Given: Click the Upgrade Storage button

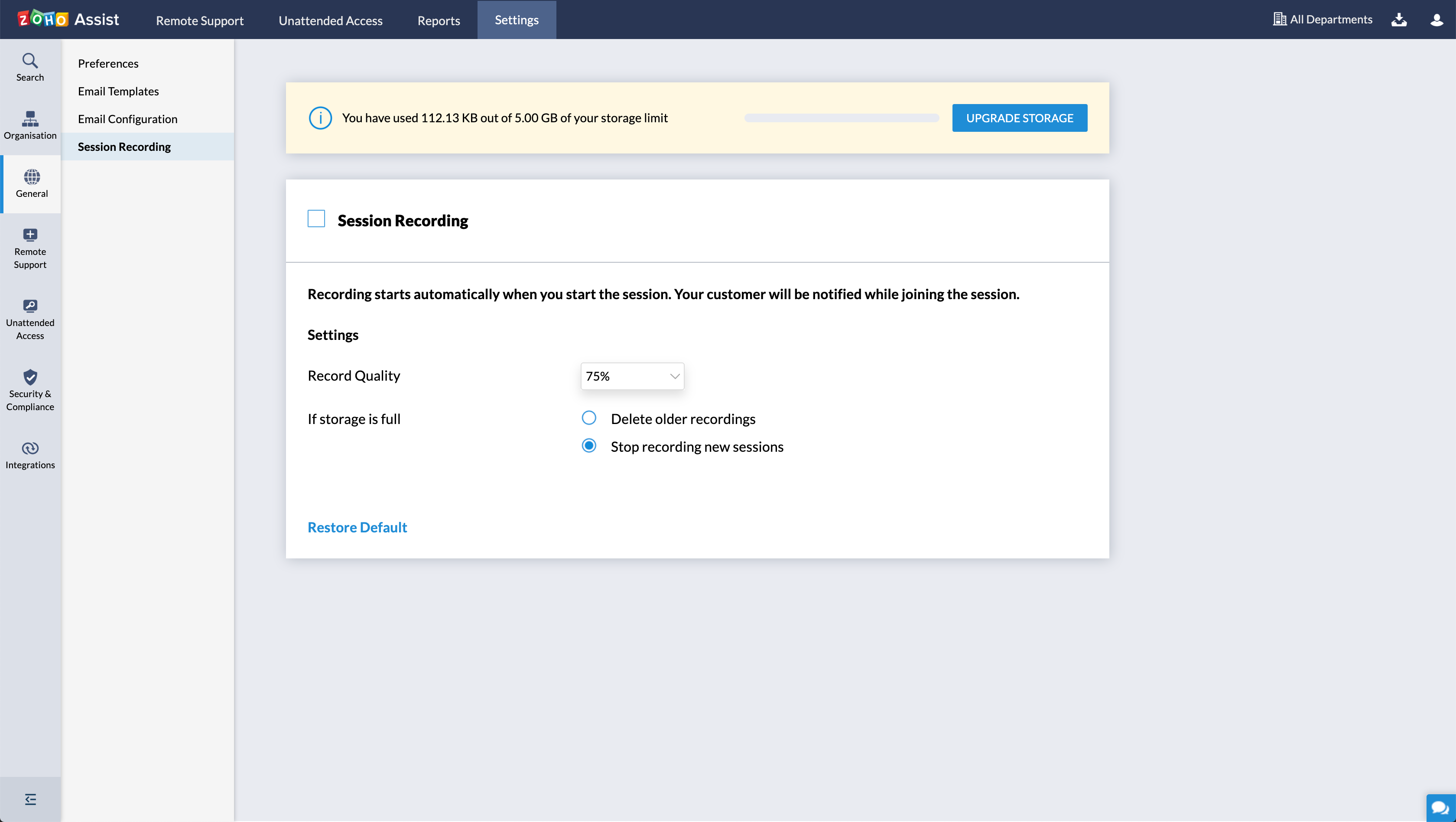Looking at the screenshot, I should pos(1019,117).
